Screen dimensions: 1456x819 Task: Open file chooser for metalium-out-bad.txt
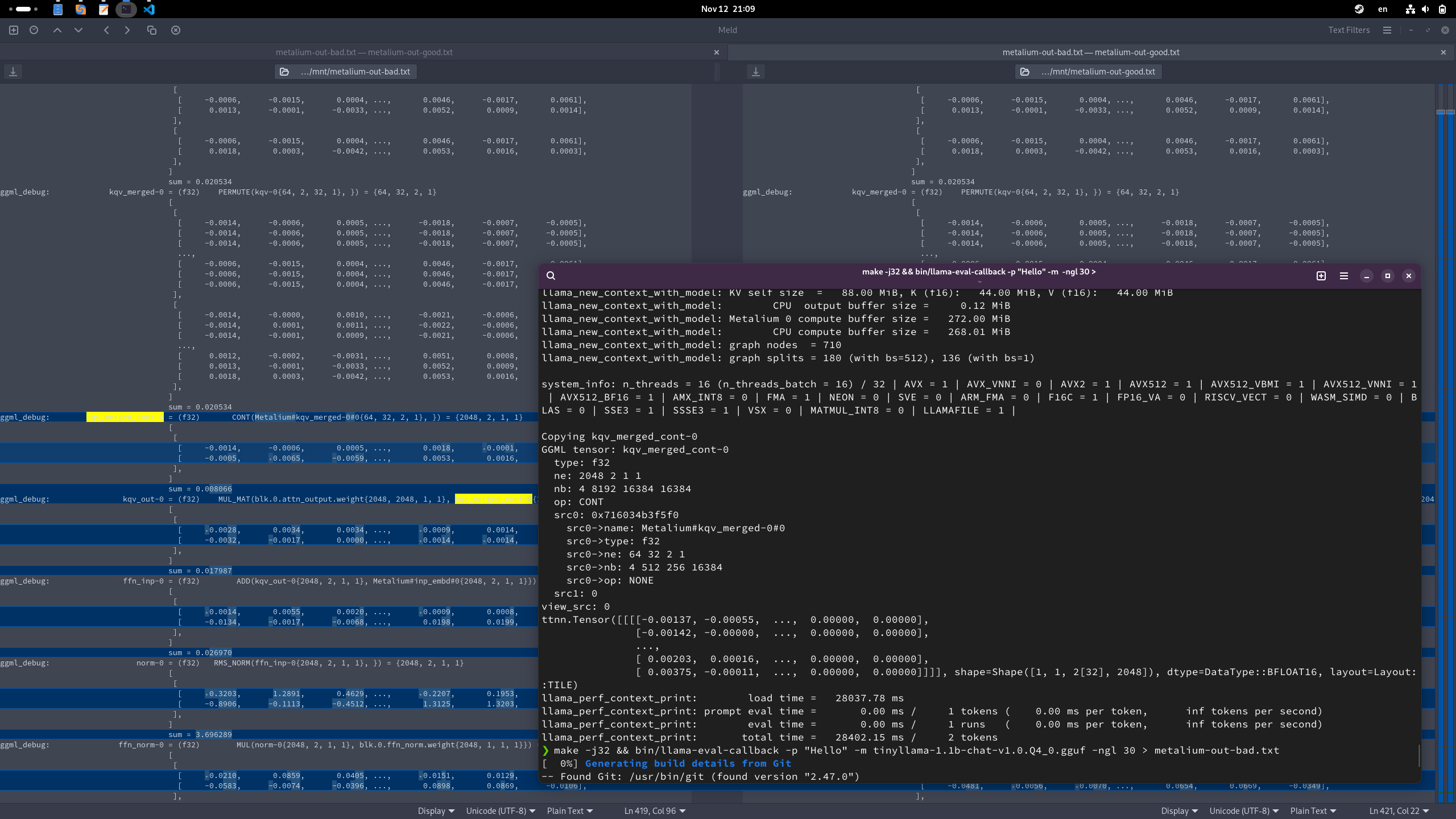click(346, 72)
